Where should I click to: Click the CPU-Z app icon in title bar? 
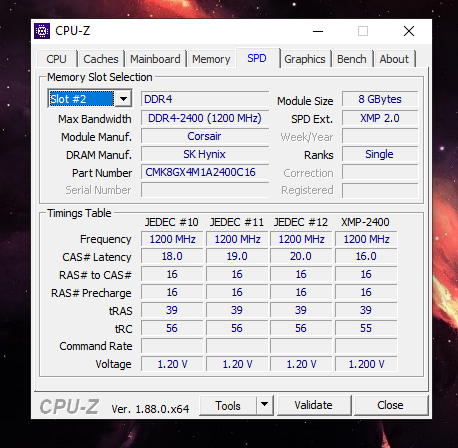[42, 31]
